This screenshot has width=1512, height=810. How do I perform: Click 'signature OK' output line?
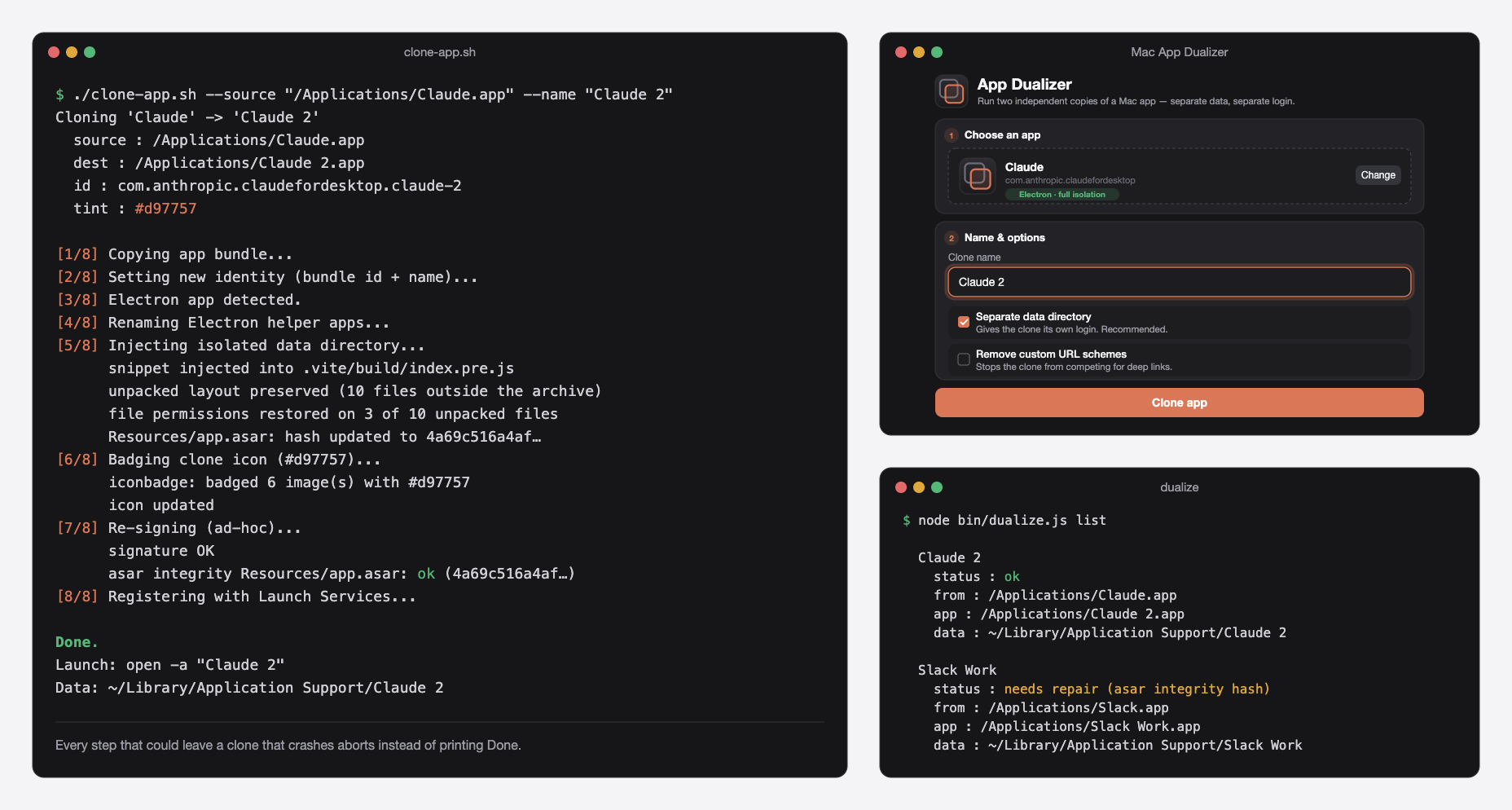[161, 551]
